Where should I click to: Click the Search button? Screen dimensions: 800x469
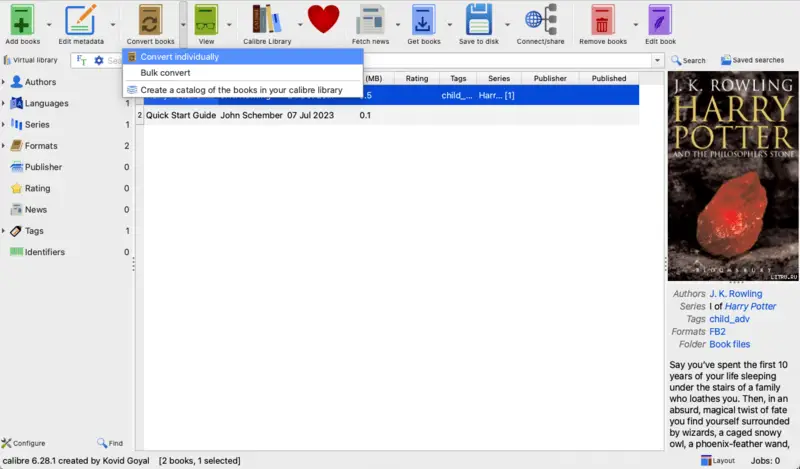pyautogui.click(x=688, y=61)
